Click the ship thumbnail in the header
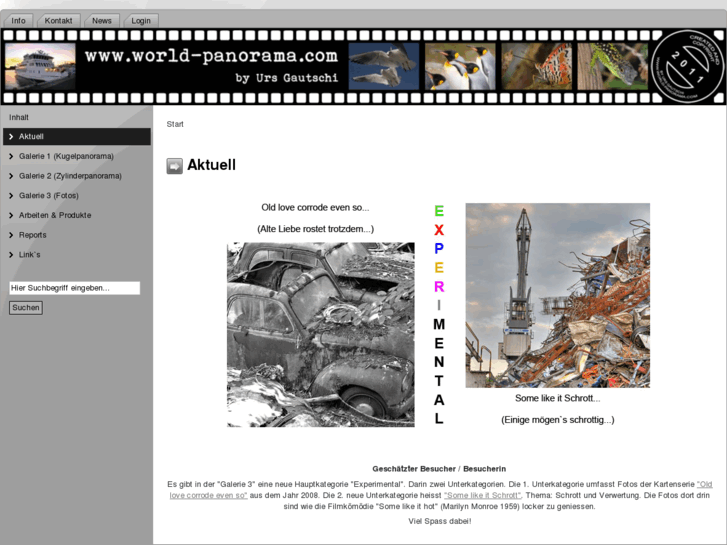 click(40, 66)
